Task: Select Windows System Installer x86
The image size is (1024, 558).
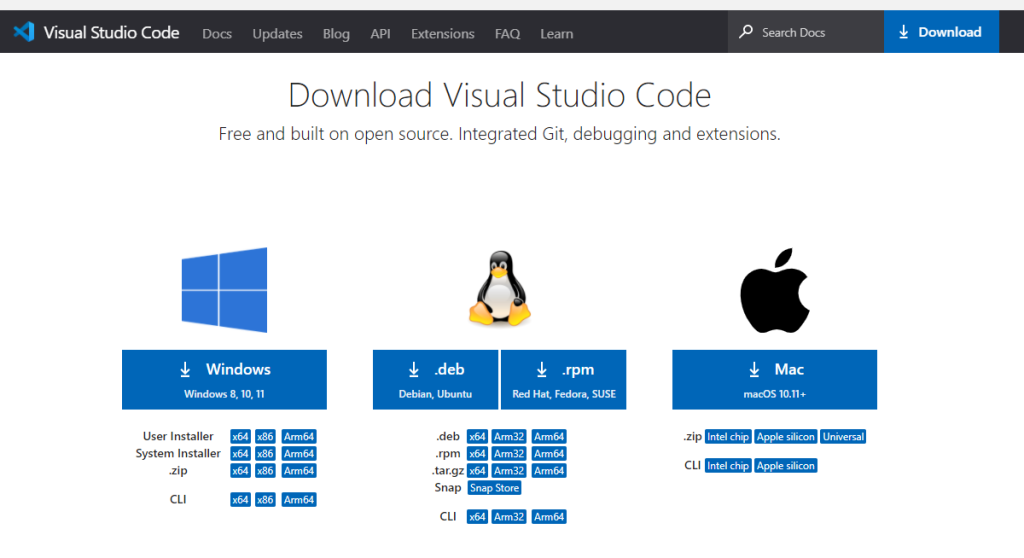Action: (265, 453)
